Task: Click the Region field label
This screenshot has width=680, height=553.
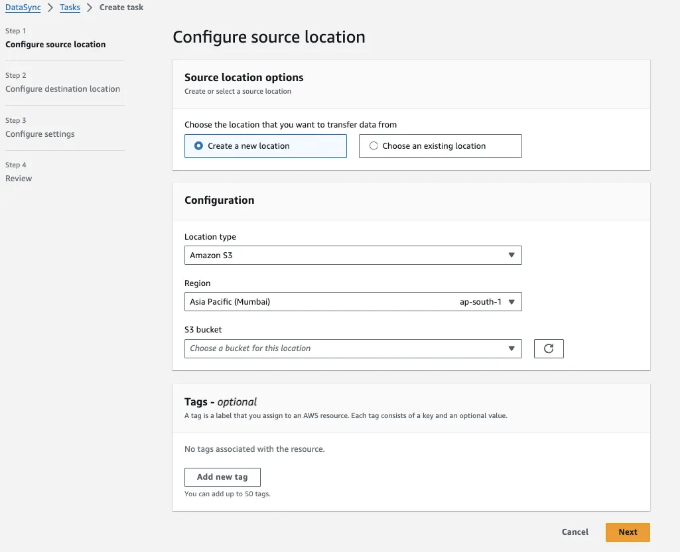Action: pyautogui.click(x=197, y=283)
